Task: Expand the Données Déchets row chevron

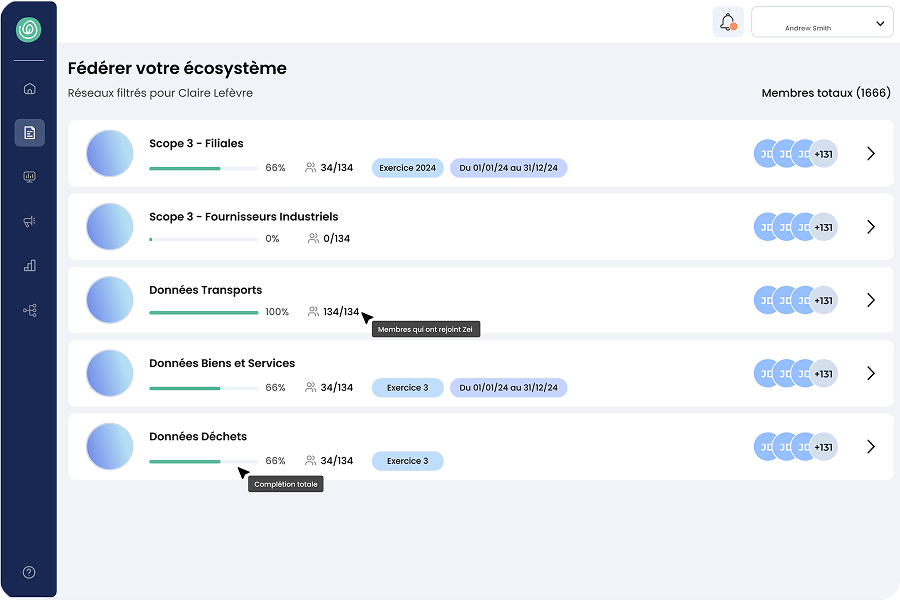Action: 870,446
